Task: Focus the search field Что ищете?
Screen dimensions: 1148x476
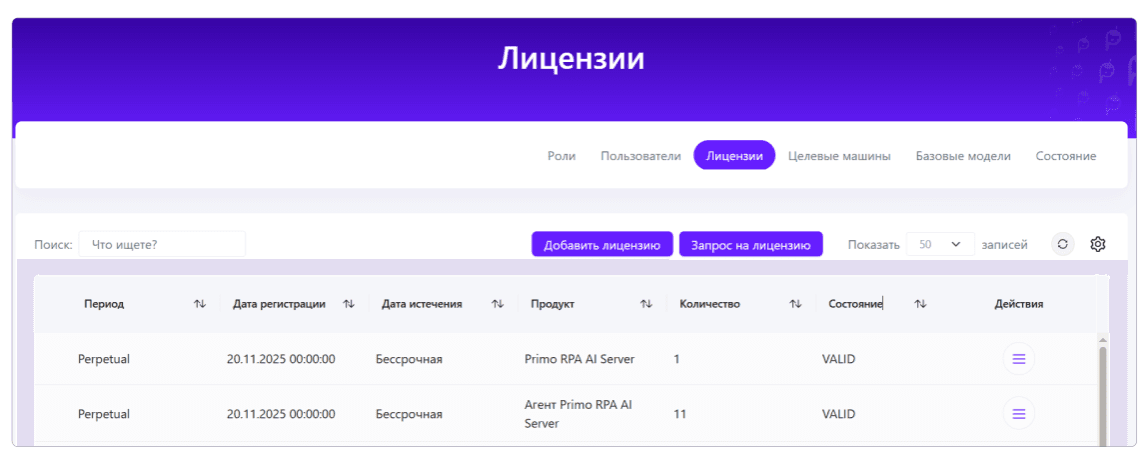Action: click(162, 245)
